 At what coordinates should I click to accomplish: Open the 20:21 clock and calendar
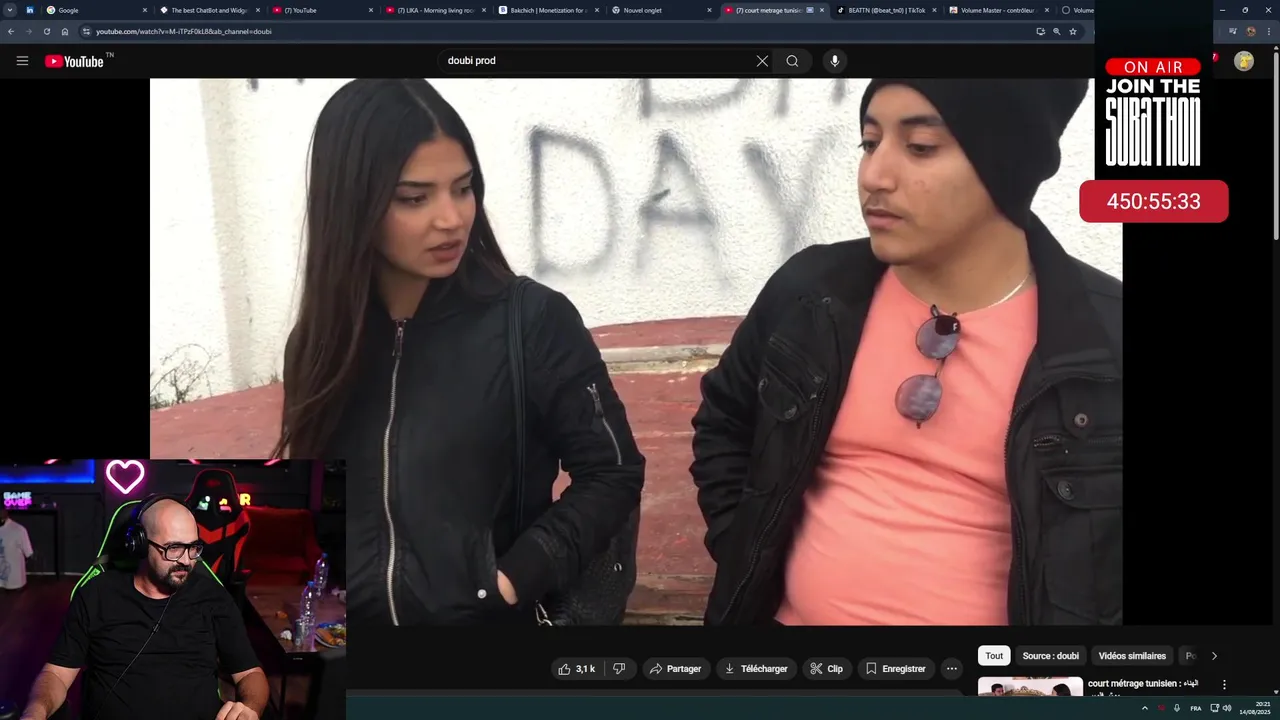click(x=1255, y=708)
